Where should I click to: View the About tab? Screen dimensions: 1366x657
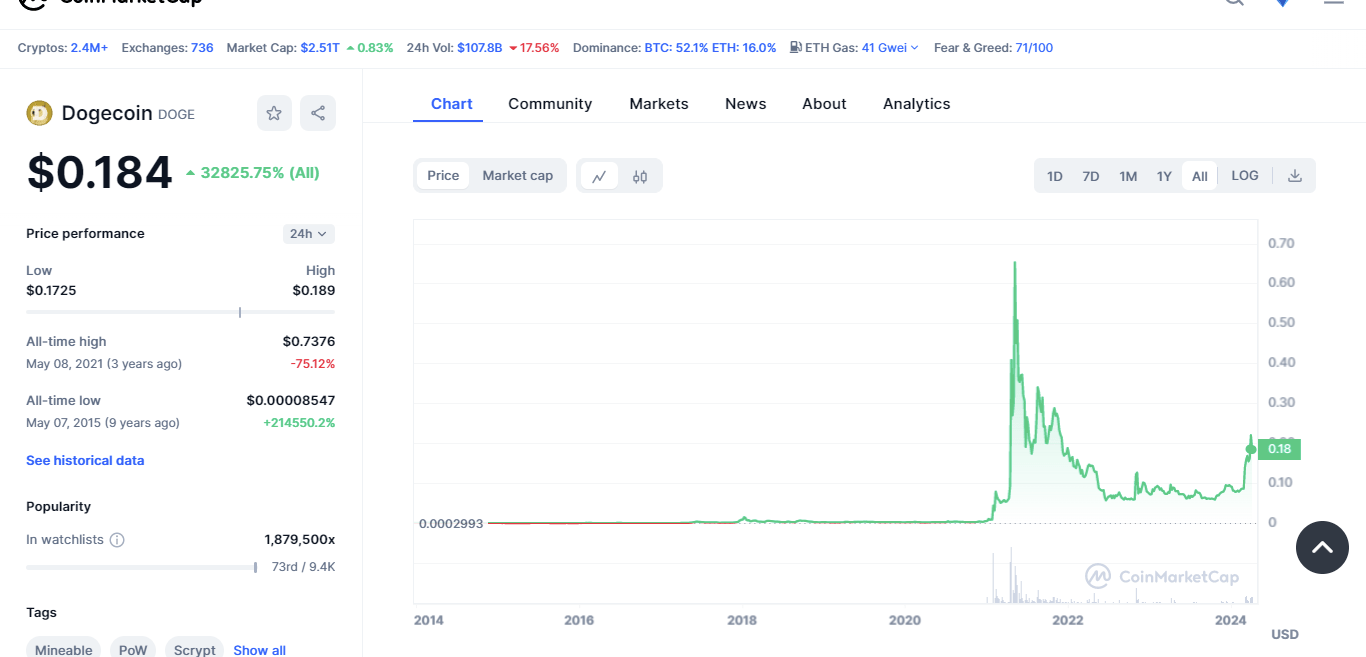point(824,104)
